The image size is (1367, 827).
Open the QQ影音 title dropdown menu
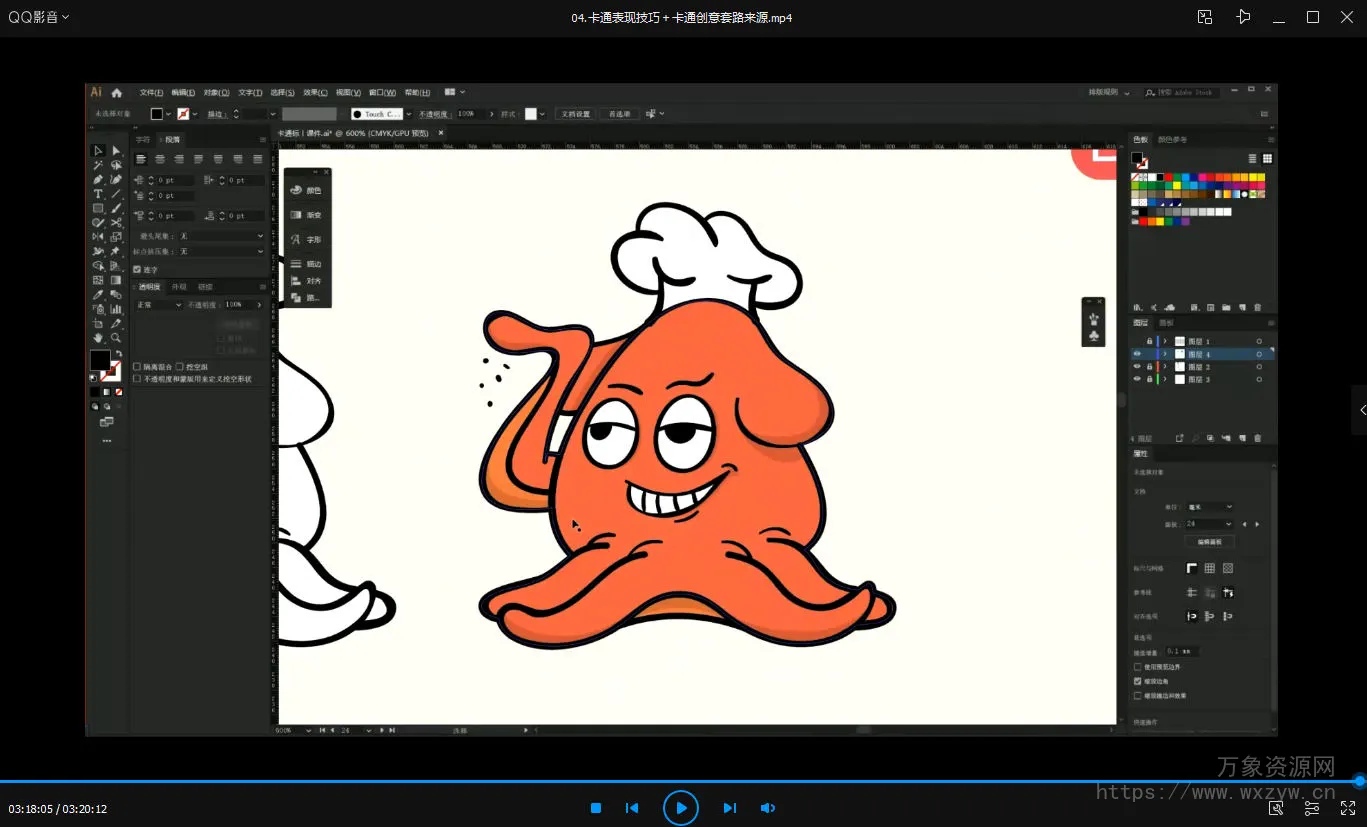38,17
